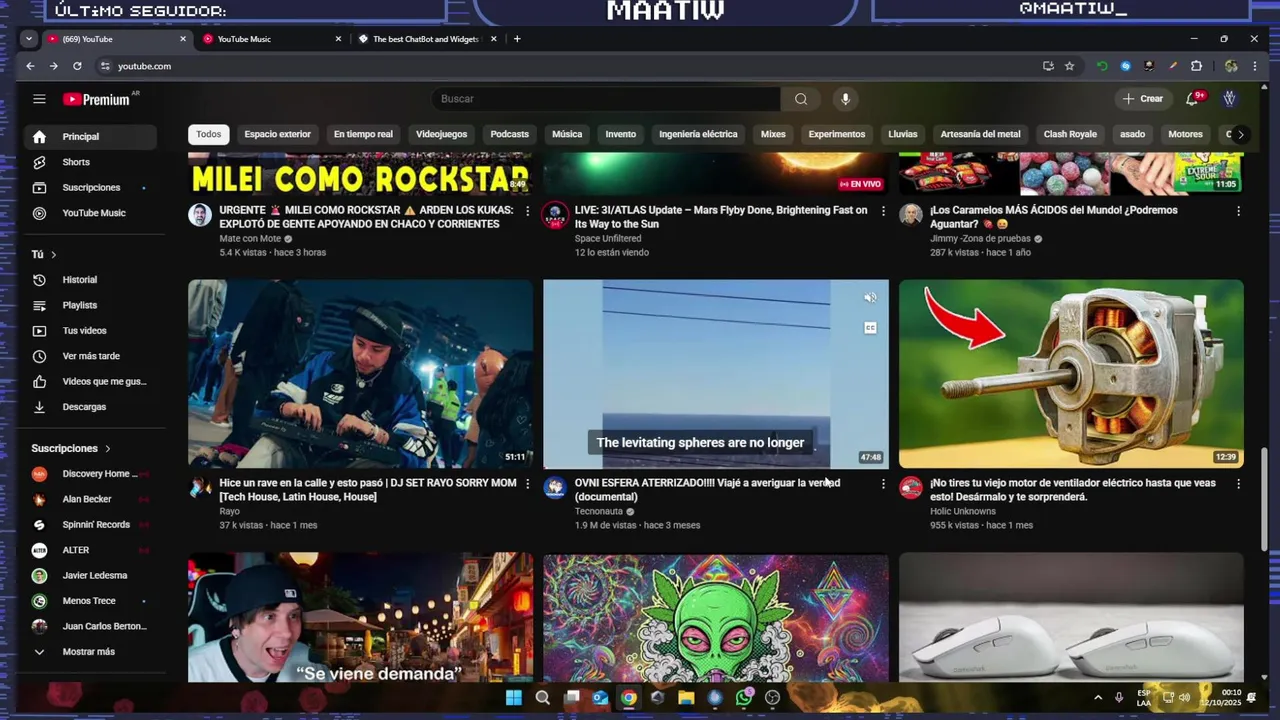
Task: Open options for Caramelos MÁS ÁCIDOS video
Action: pos(1238,211)
